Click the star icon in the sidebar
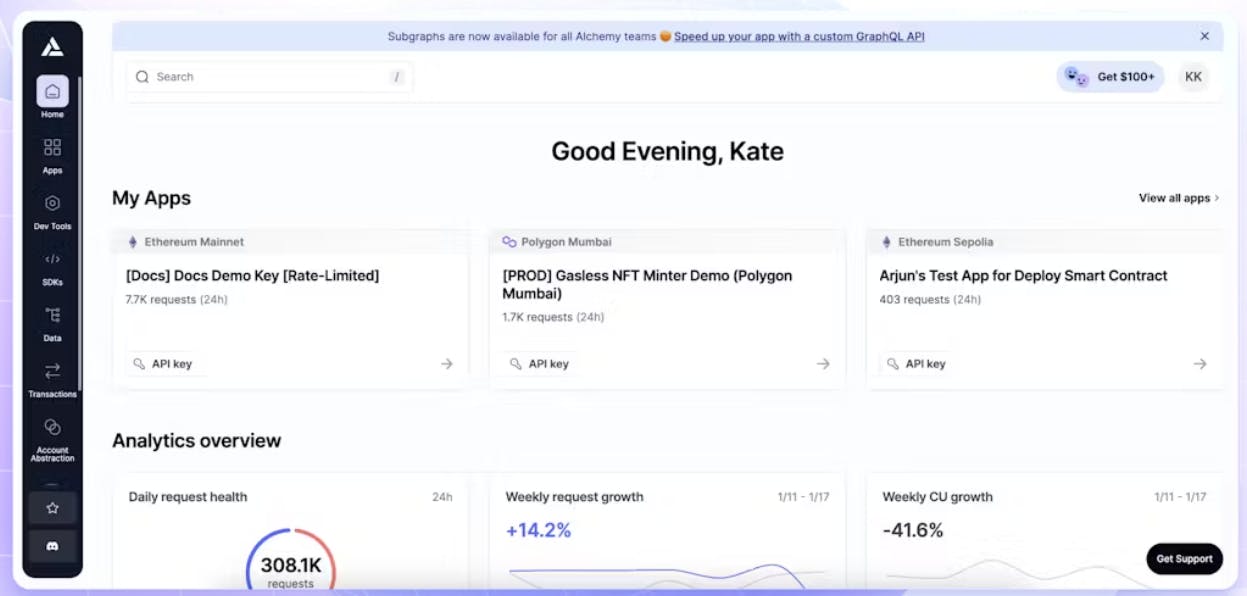Image resolution: width=1247 pixels, height=596 pixels. tap(52, 508)
